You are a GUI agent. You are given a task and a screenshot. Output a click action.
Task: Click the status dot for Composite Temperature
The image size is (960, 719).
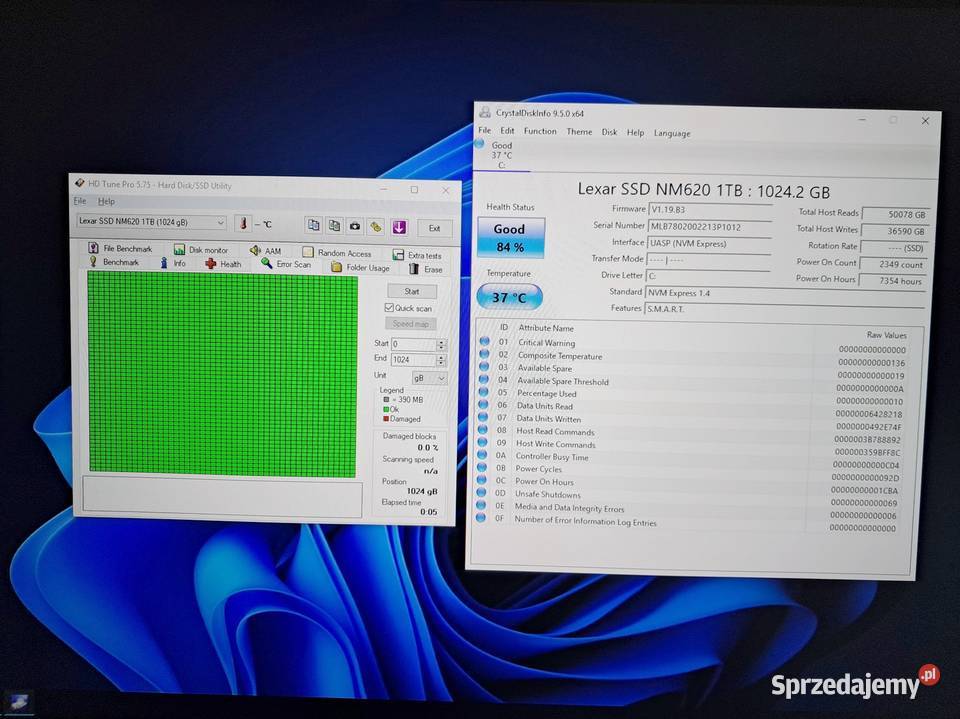(484, 353)
